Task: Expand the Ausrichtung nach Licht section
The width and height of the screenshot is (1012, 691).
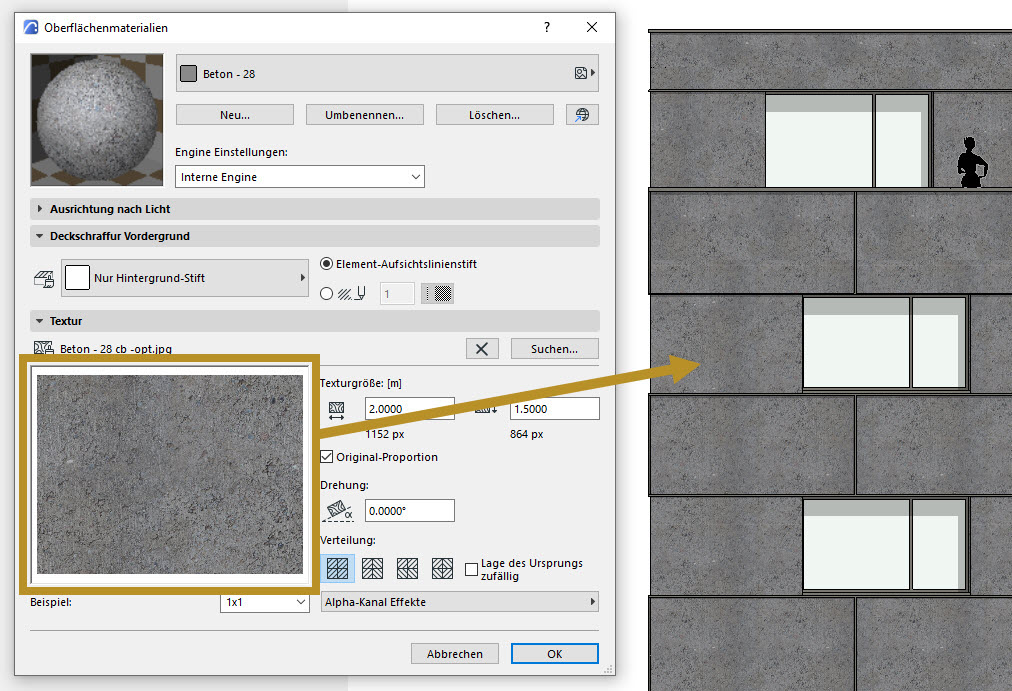Action: tap(315, 209)
